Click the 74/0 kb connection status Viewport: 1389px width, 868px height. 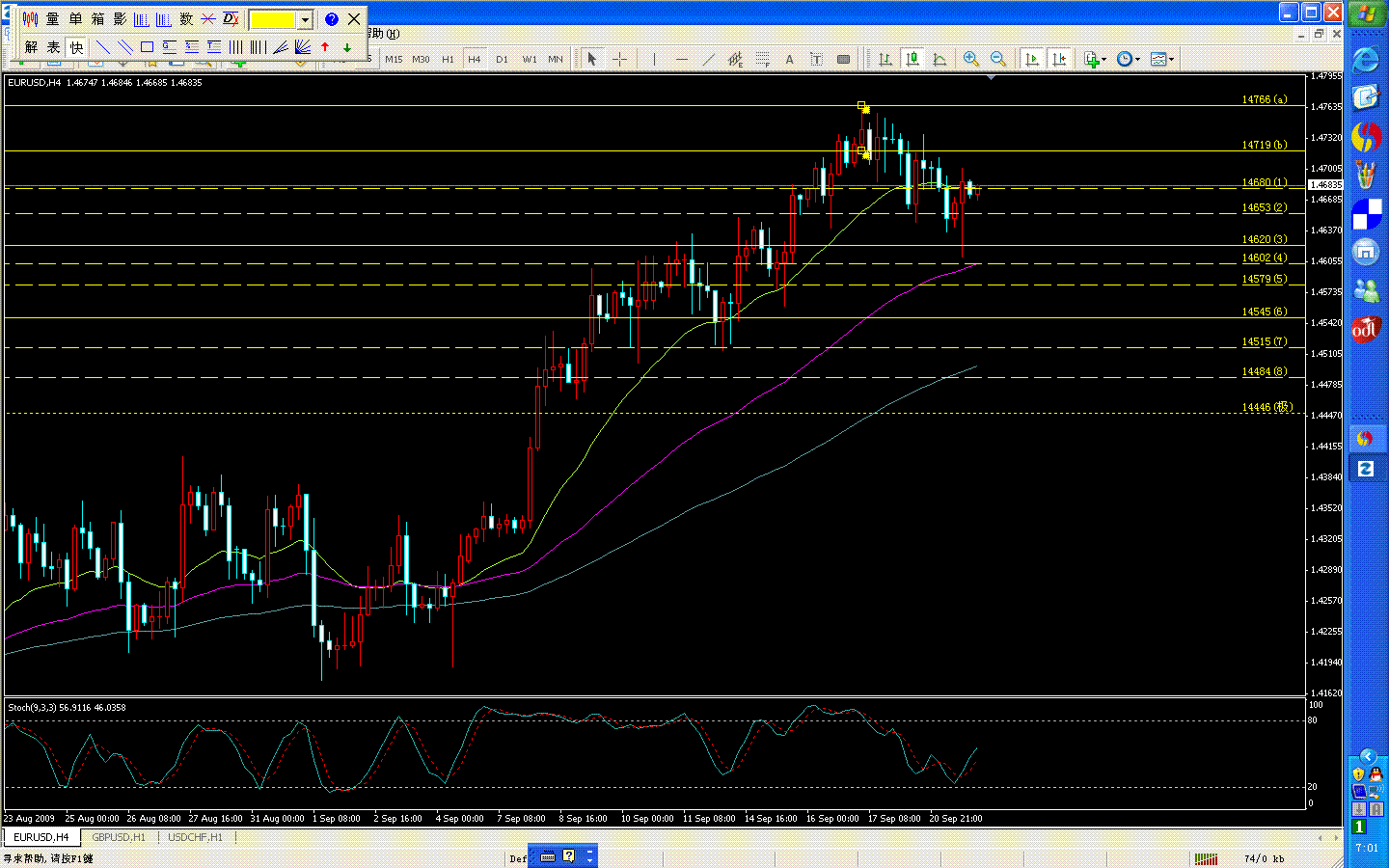coord(1264,858)
